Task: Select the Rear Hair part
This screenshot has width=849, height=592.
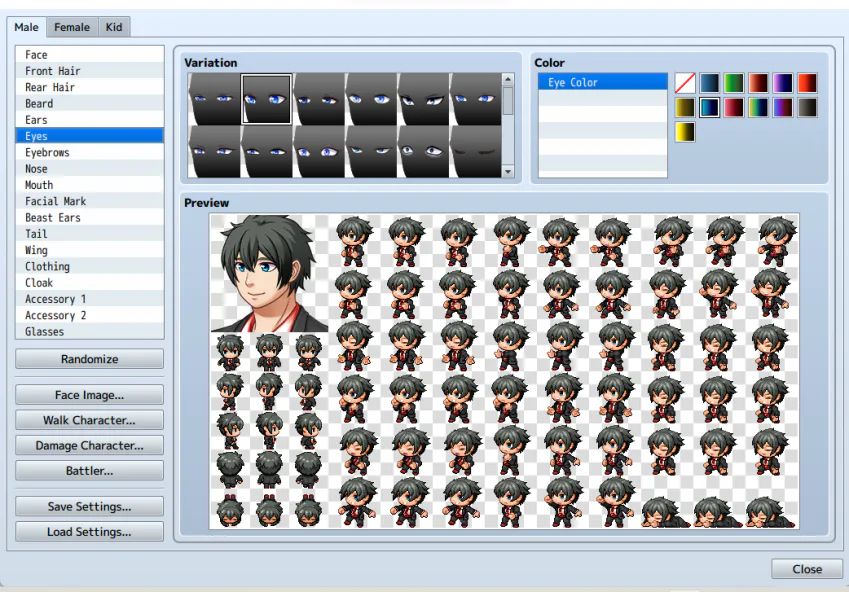Action: (90, 87)
